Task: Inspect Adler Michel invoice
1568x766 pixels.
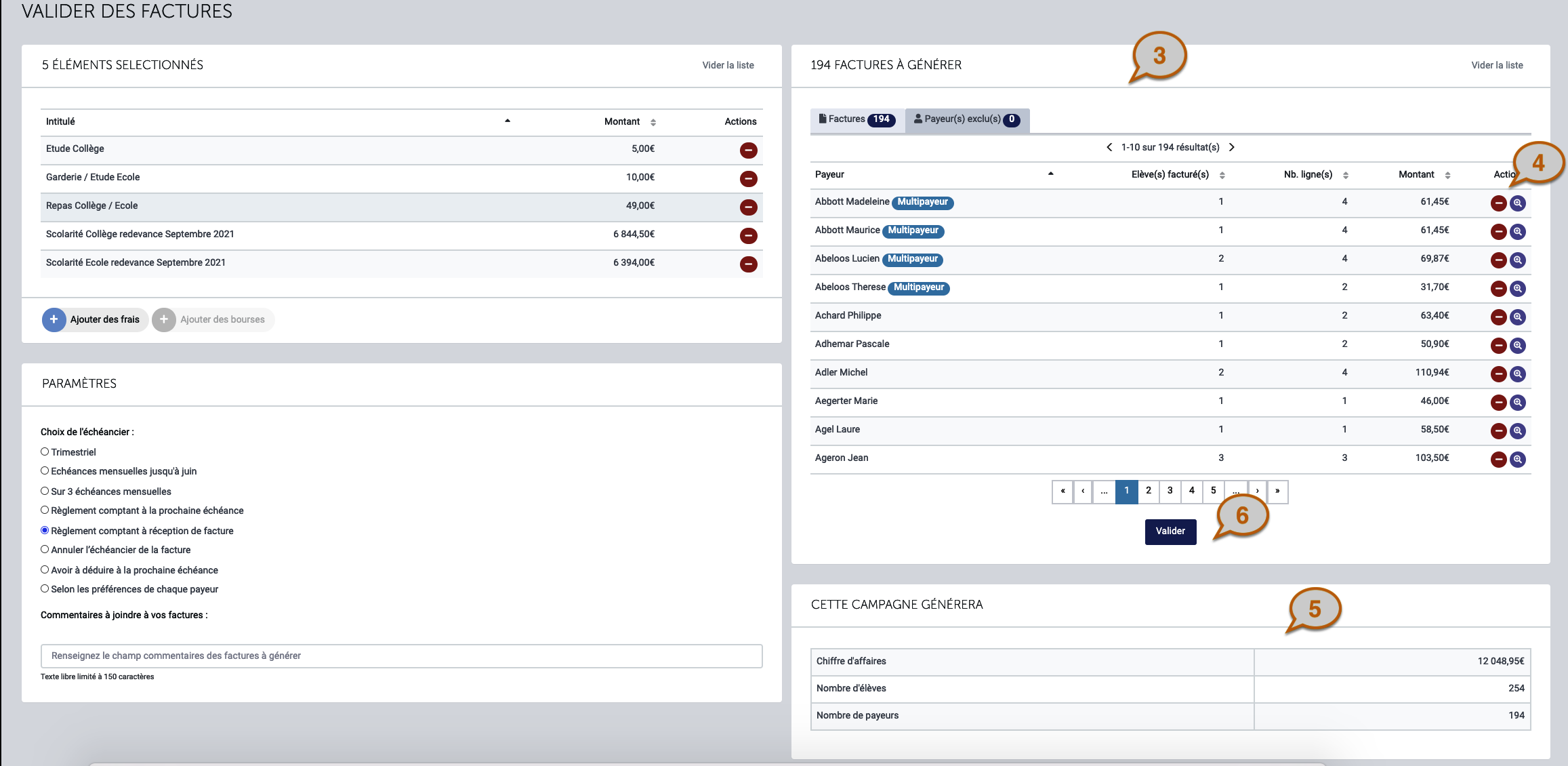Action: pos(1518,374)
